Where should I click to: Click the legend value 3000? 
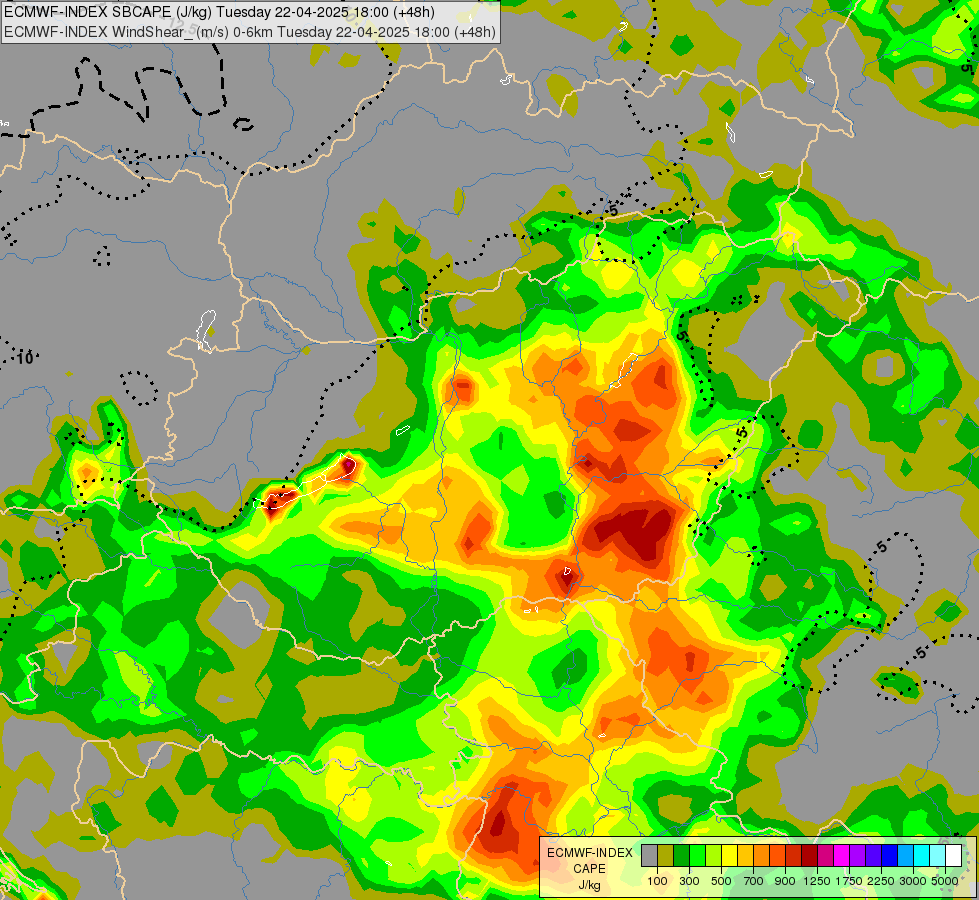click(913, 881)
